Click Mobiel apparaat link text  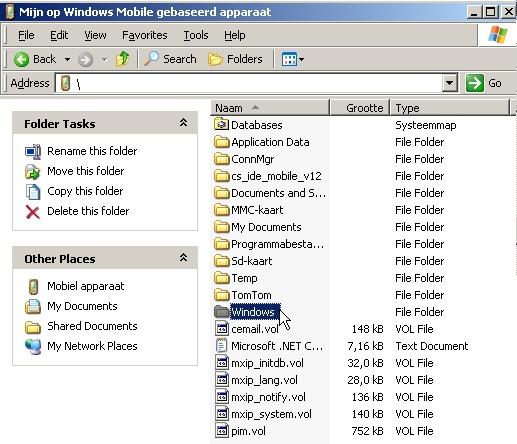click(x=85, y=286)
